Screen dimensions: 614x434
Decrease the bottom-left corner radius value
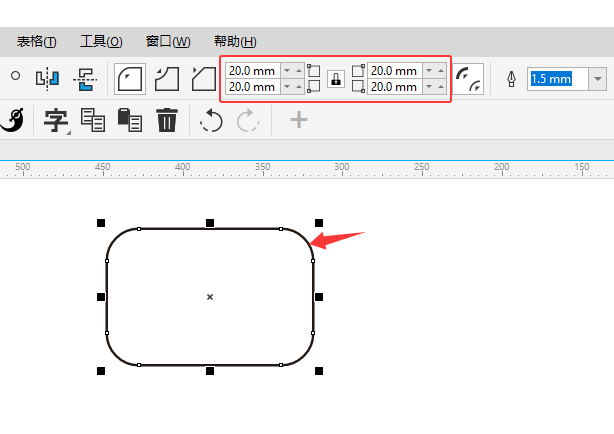tap(287, 87)
